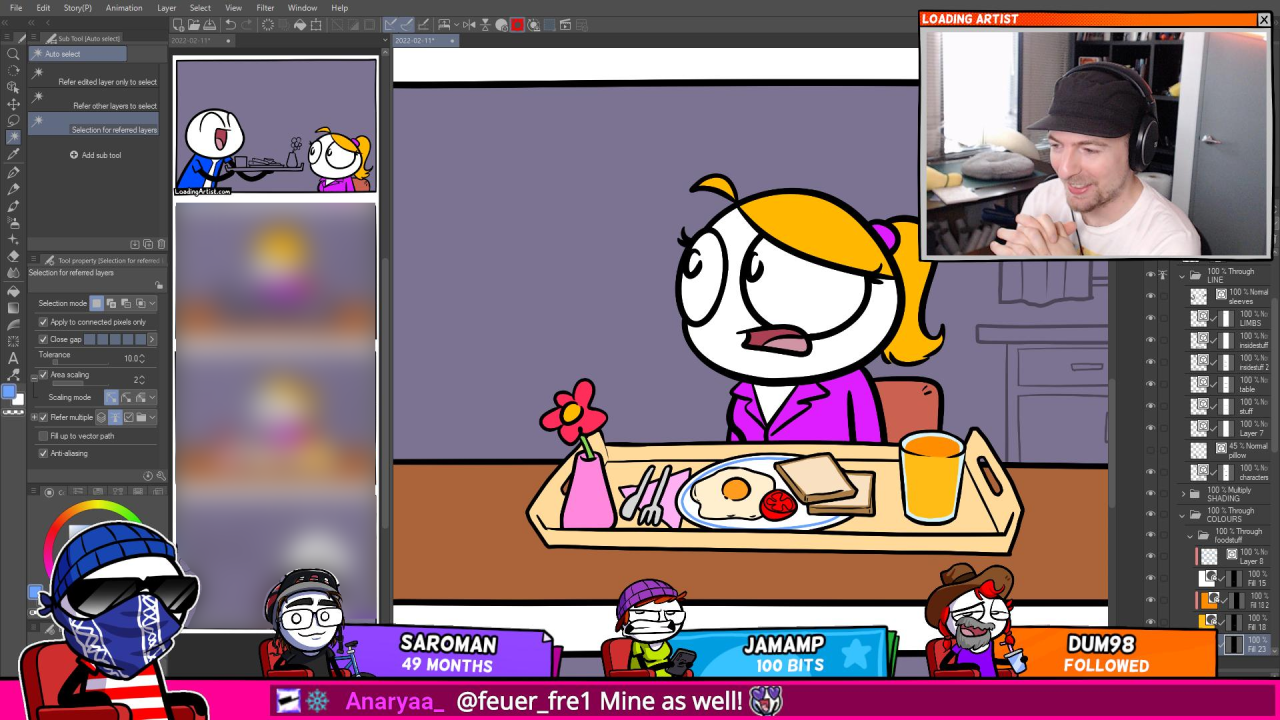
Task: Select the Lasso selection tool
Action: click(13, 121)
